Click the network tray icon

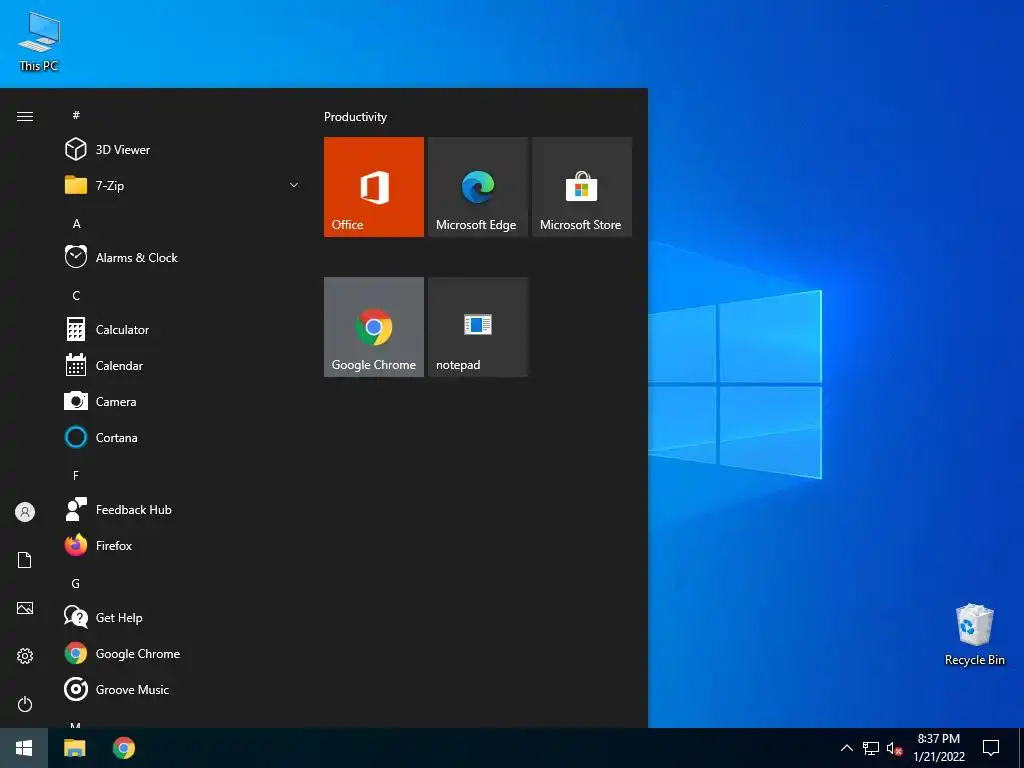pos(871,748)
